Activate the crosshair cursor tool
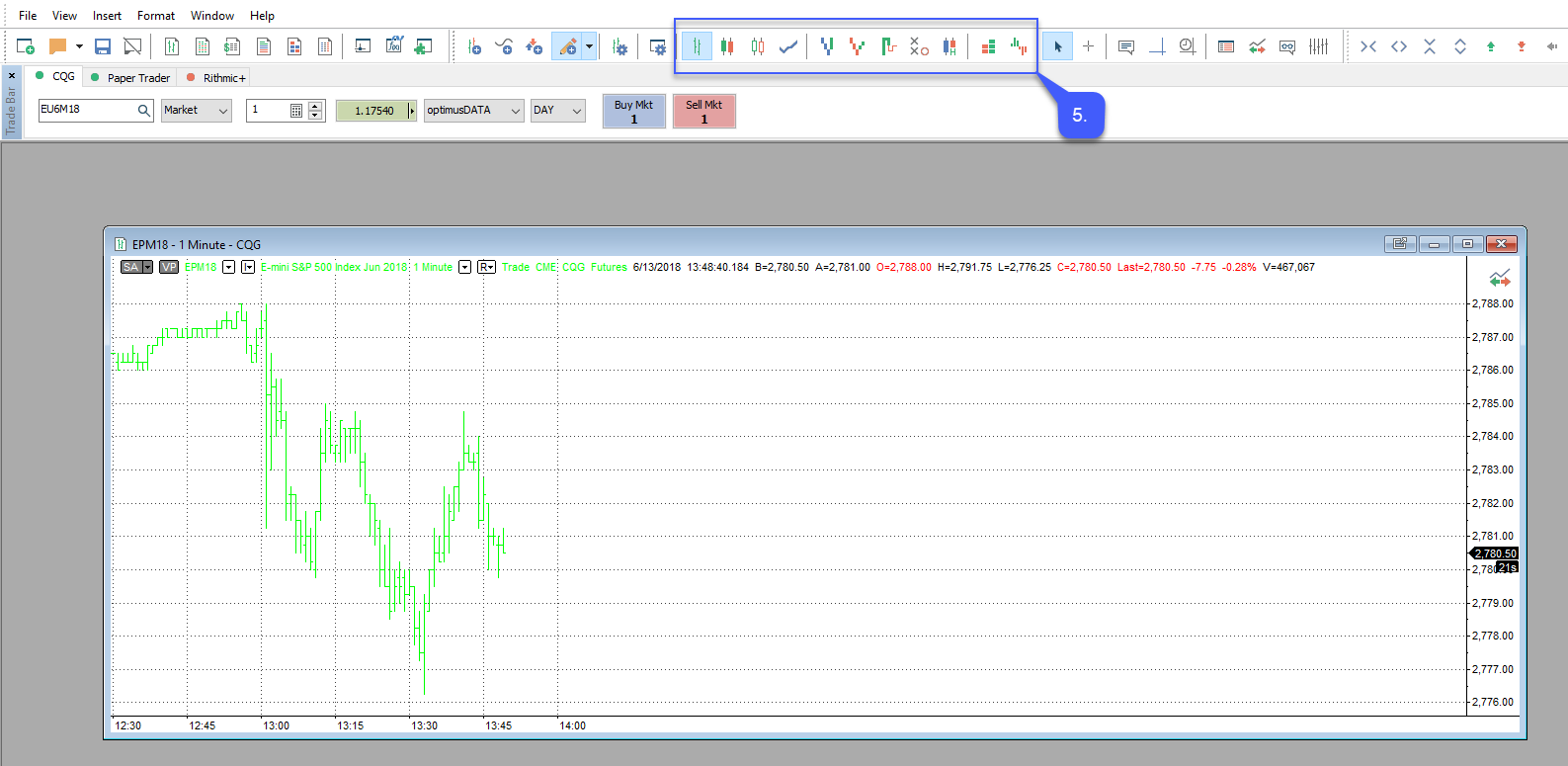 (x=1088, y=46)
